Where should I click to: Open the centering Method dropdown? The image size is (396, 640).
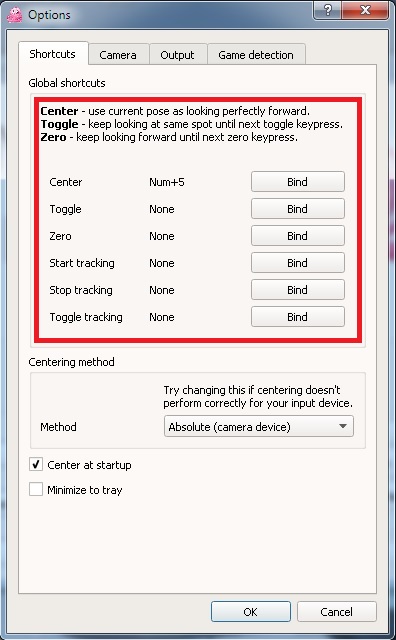(x=258, y=427)
